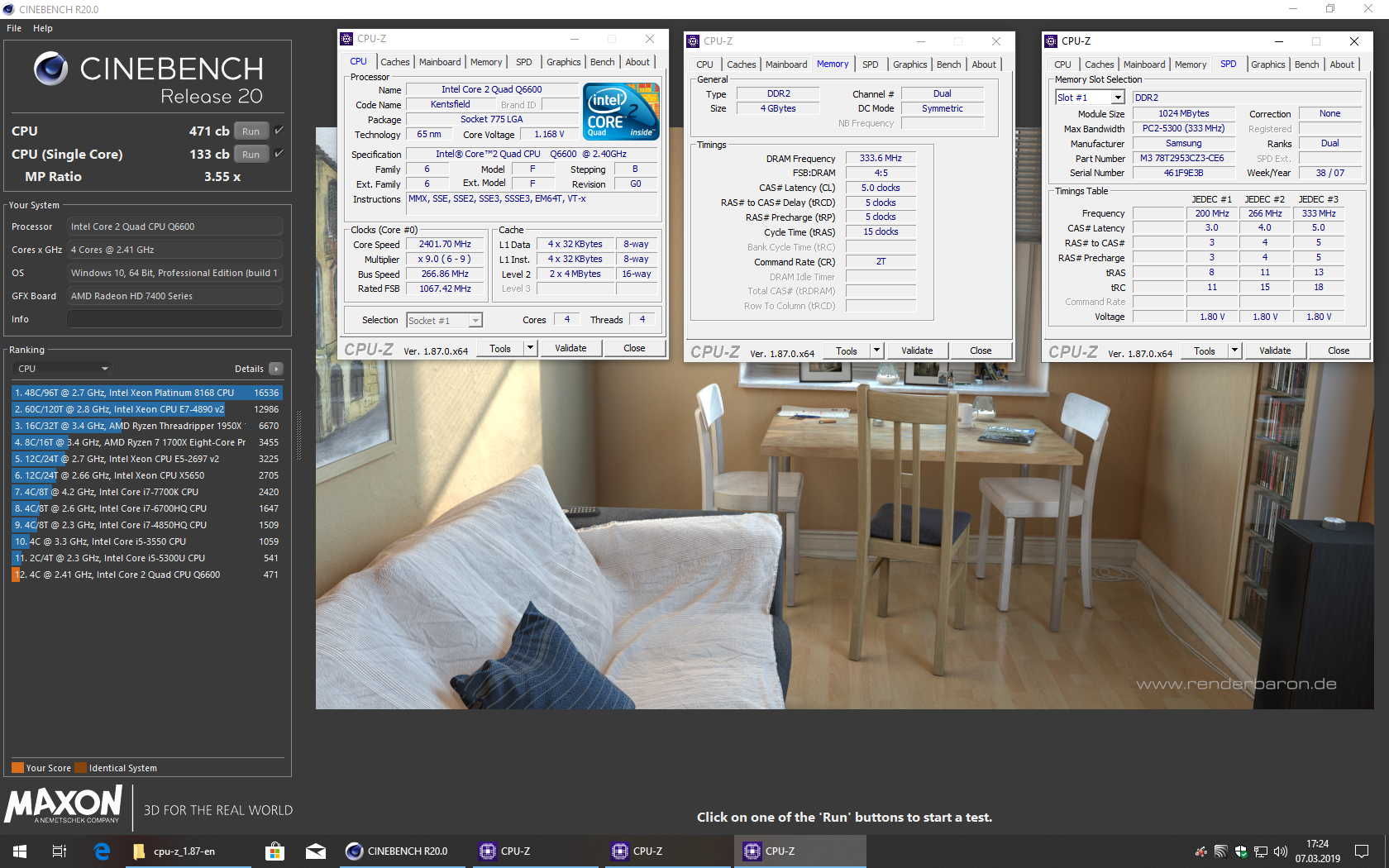Open the cpu-z_1.87-en folder taskbar item
The height and width of the screenshot is (868, 1389).
[189, 851]
